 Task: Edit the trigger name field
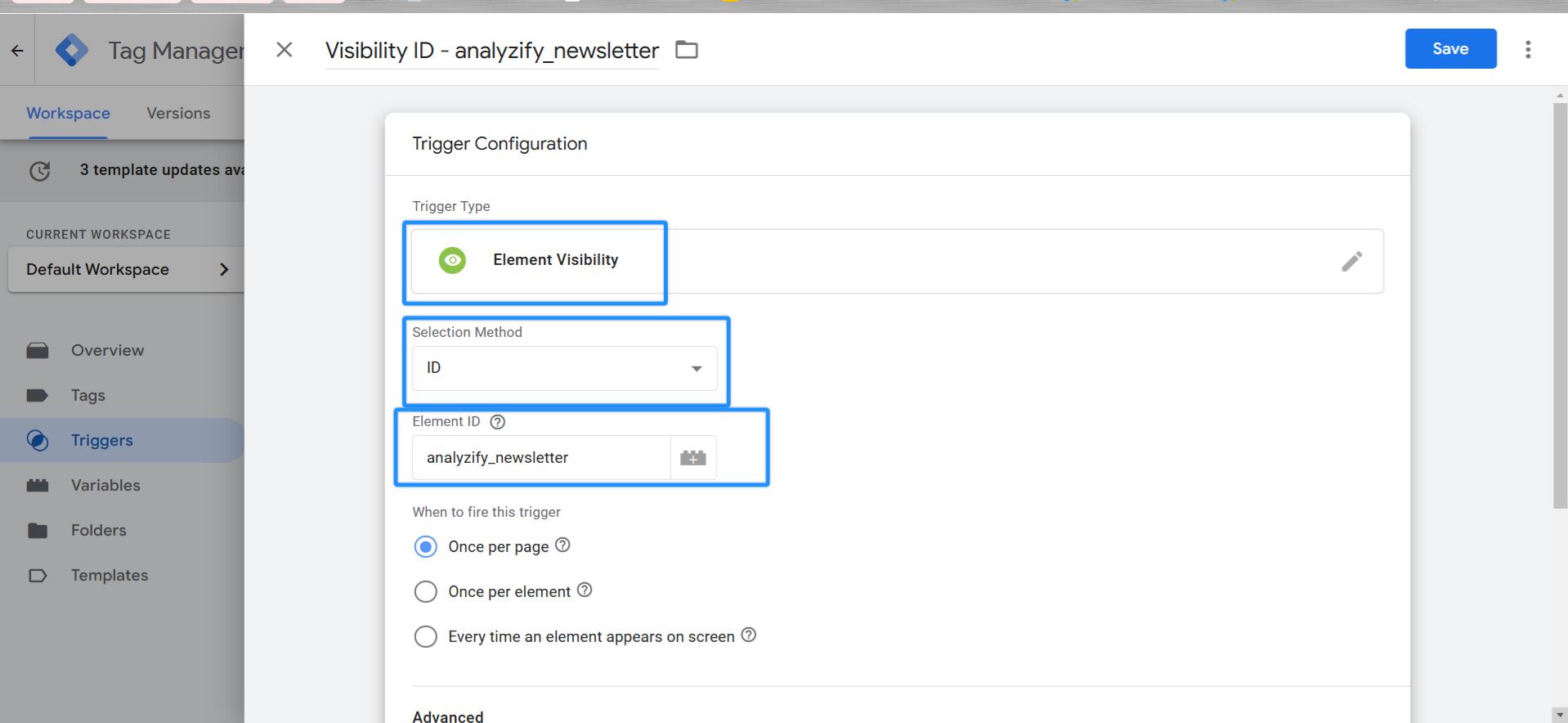492,51
